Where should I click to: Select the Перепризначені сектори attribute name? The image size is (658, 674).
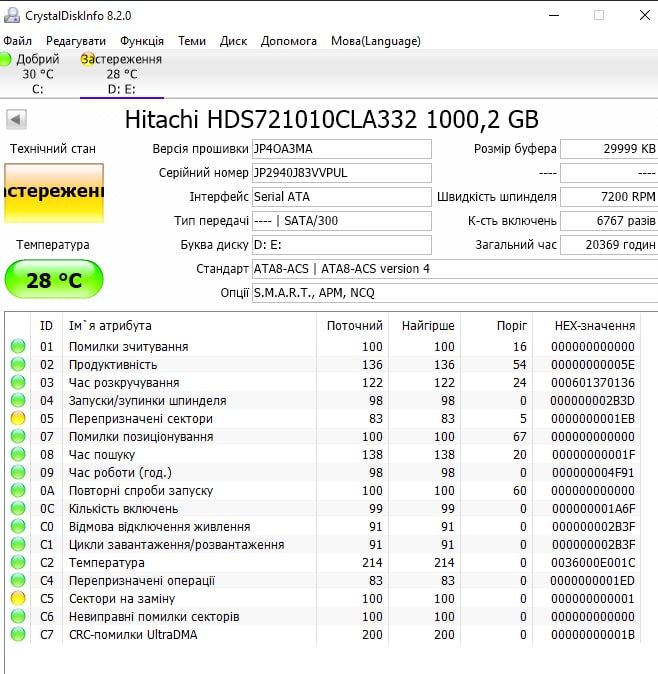141,419
